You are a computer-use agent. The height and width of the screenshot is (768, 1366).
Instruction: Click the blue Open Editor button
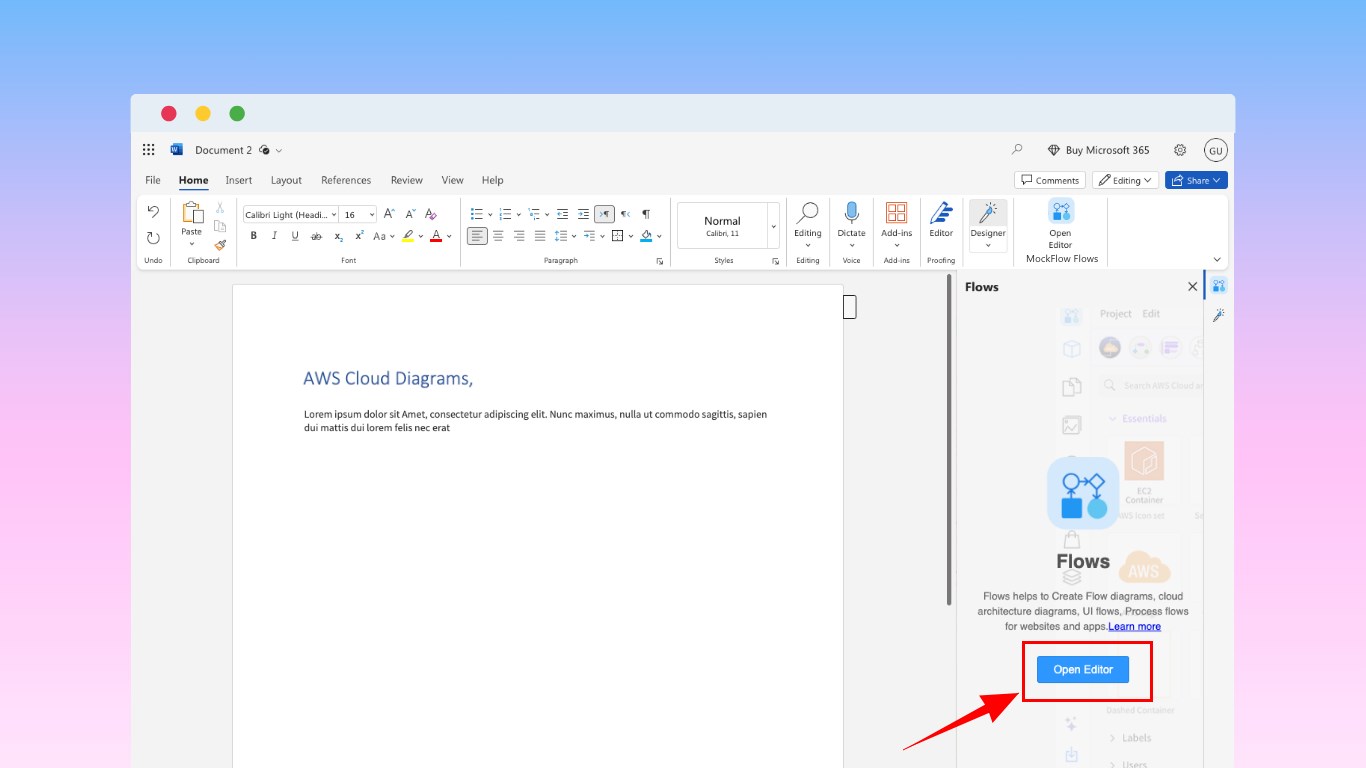(1083, 670)
